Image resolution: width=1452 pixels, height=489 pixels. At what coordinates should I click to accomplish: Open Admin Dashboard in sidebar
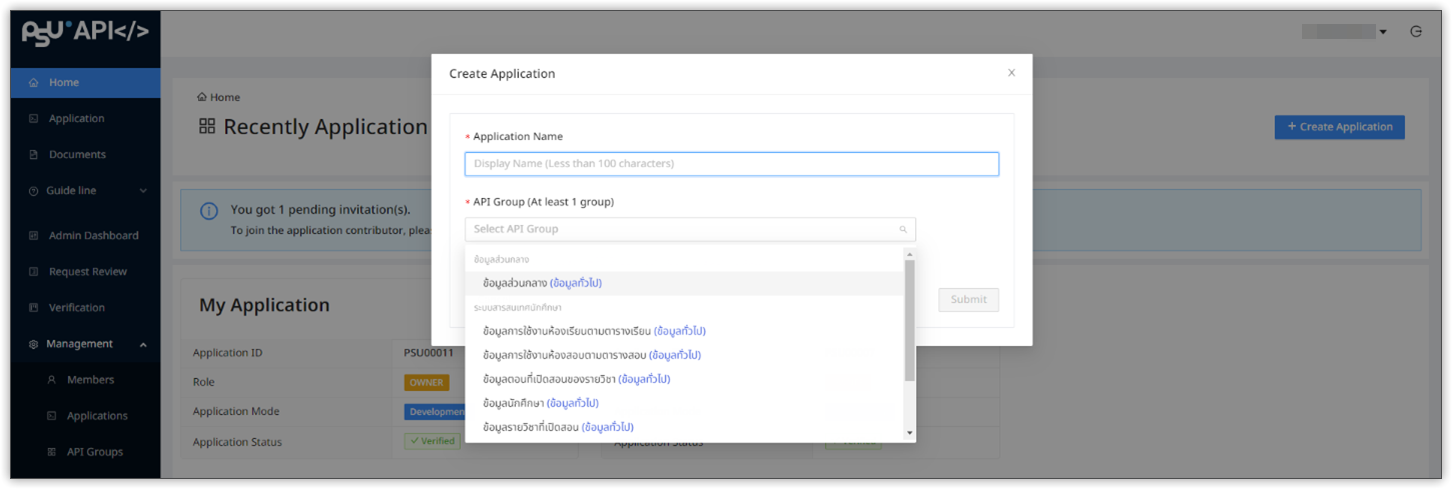coord(93,236)
